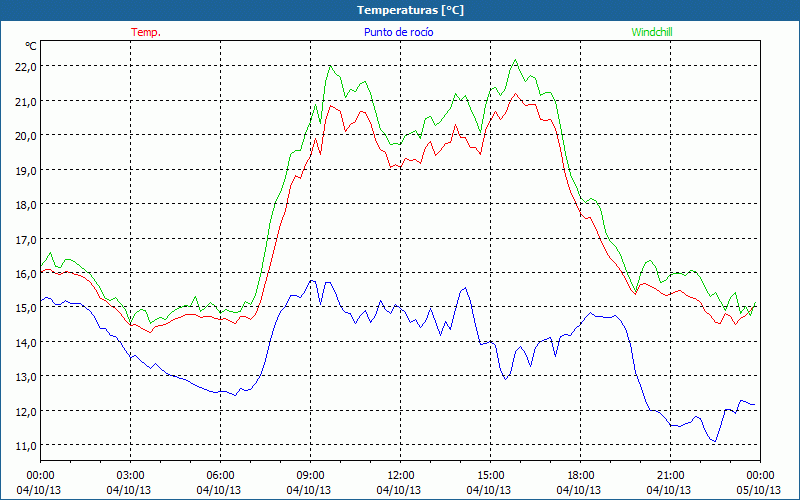Click the 14,0 y-axis value

click(26, 343)
